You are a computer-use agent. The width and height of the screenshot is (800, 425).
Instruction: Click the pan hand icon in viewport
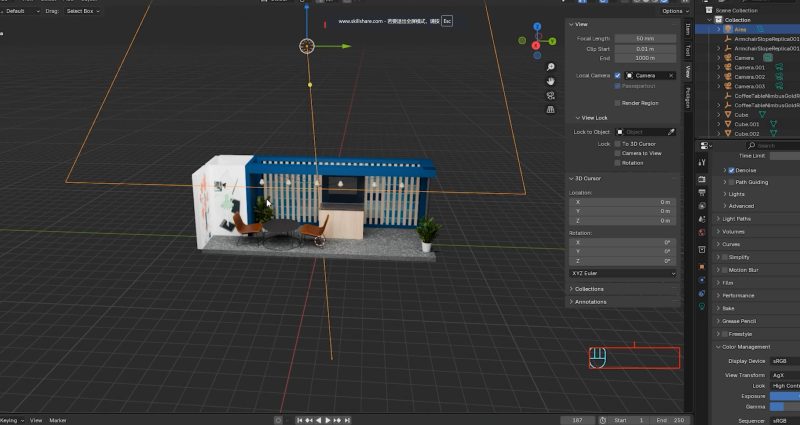[551, 81]
